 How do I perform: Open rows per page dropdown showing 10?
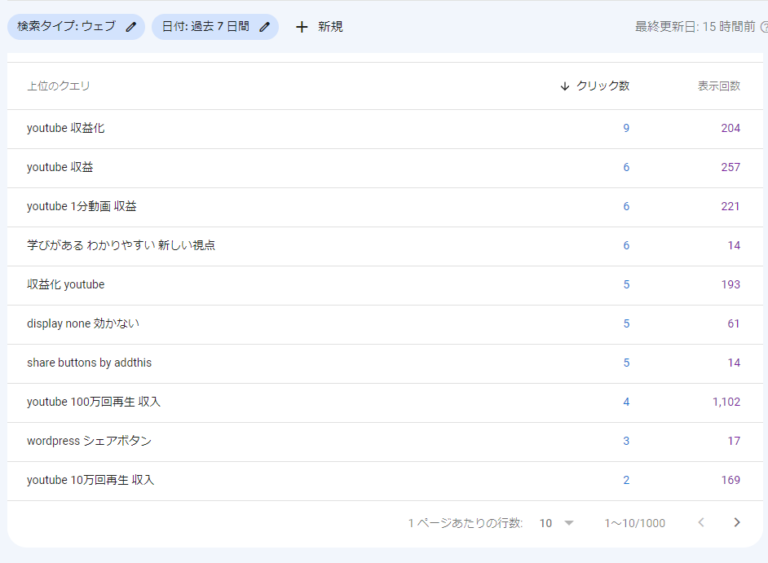[x=557, y=523]
